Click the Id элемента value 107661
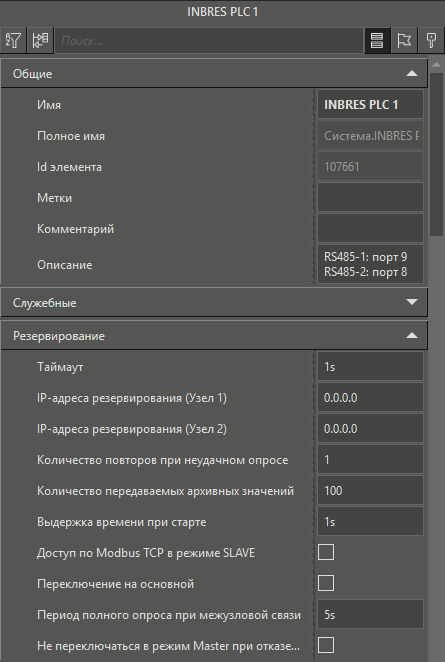445x662 pixels. [x=370, y=166]
